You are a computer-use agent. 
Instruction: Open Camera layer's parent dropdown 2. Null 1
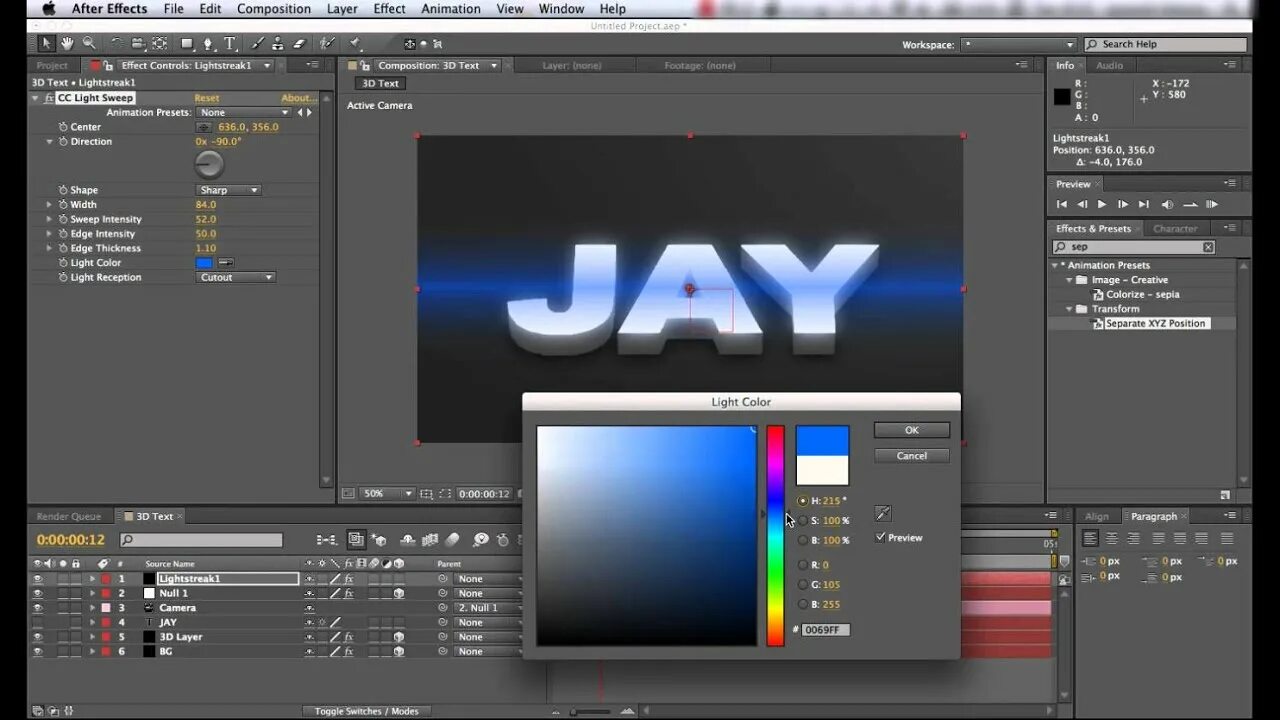click(490, 608)
